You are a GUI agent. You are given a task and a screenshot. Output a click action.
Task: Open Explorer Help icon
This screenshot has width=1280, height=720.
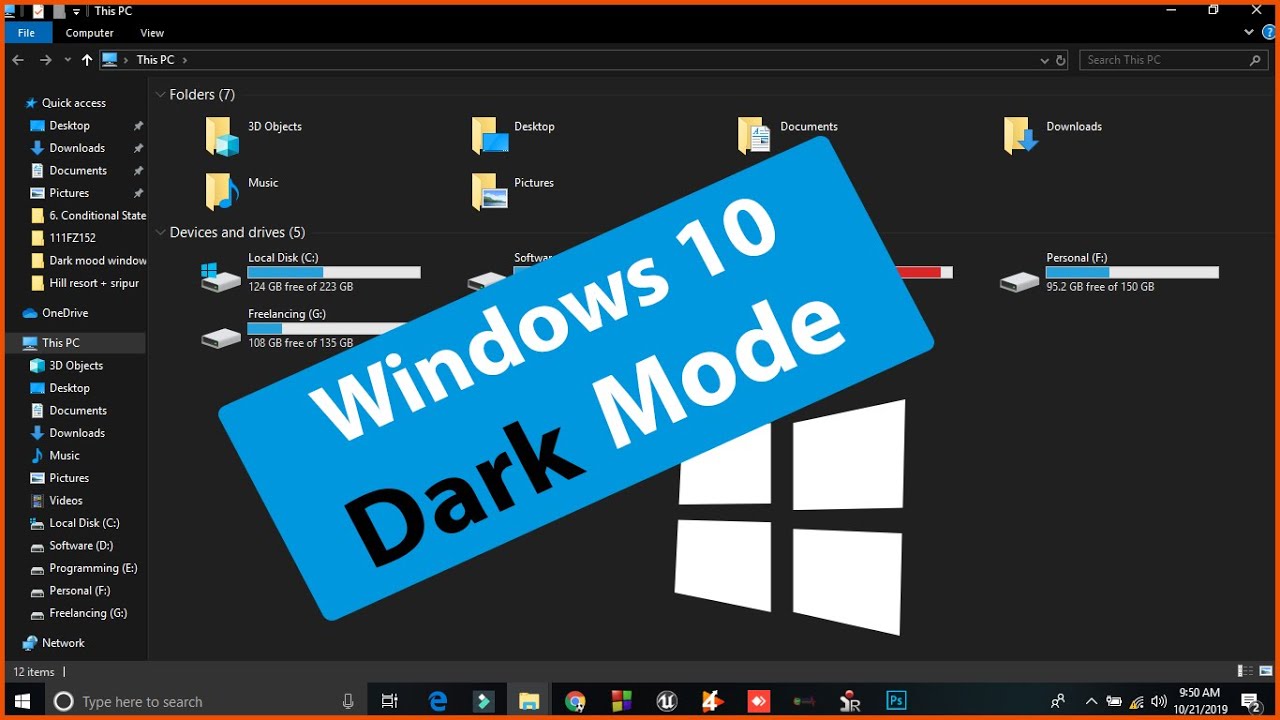(x=1269, y=32)
